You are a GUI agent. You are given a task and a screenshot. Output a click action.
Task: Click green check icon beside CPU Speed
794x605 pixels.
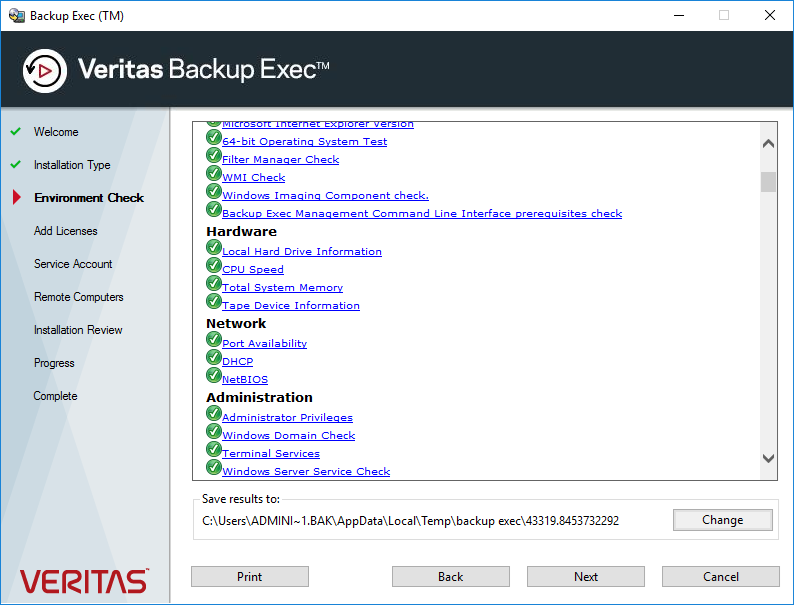214,265
